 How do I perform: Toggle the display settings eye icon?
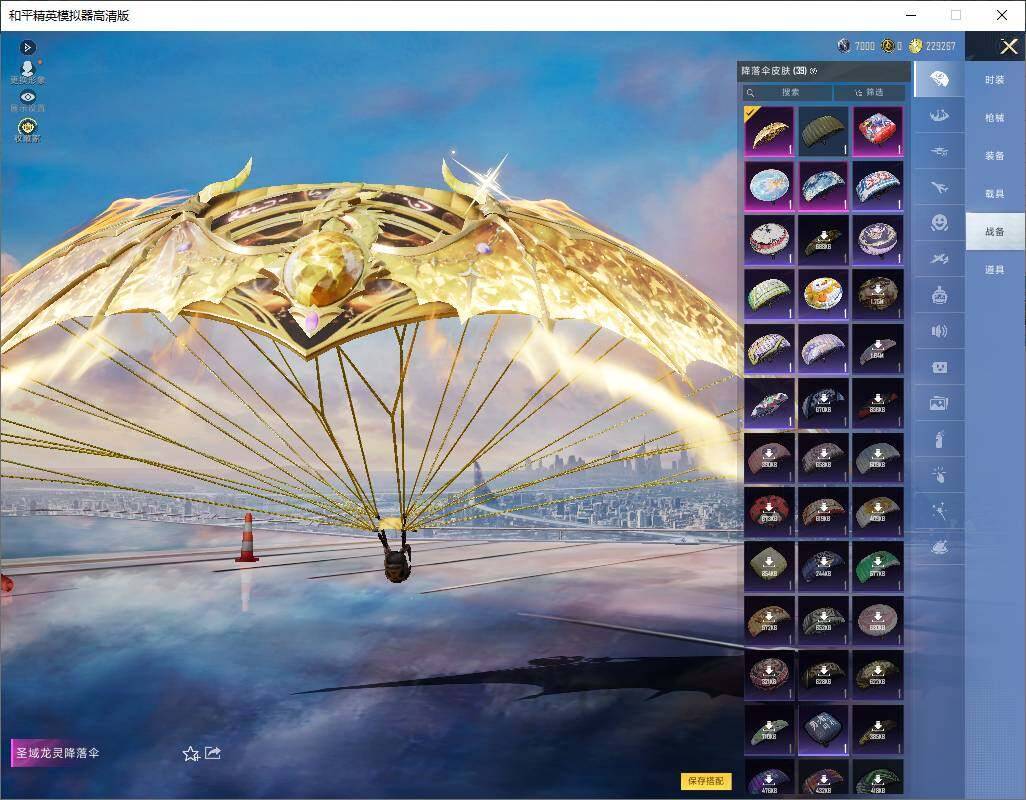(x=27, y=101)
